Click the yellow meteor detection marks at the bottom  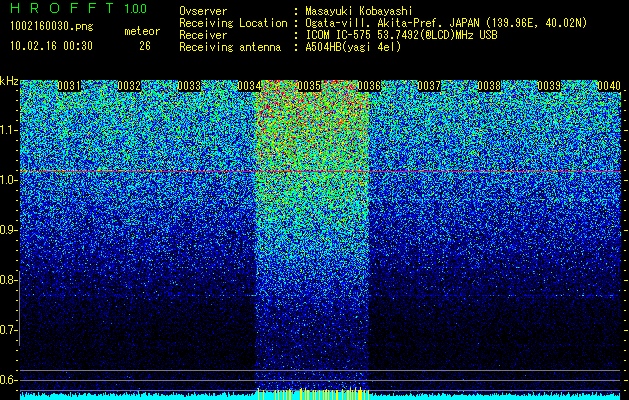[312, 393]
